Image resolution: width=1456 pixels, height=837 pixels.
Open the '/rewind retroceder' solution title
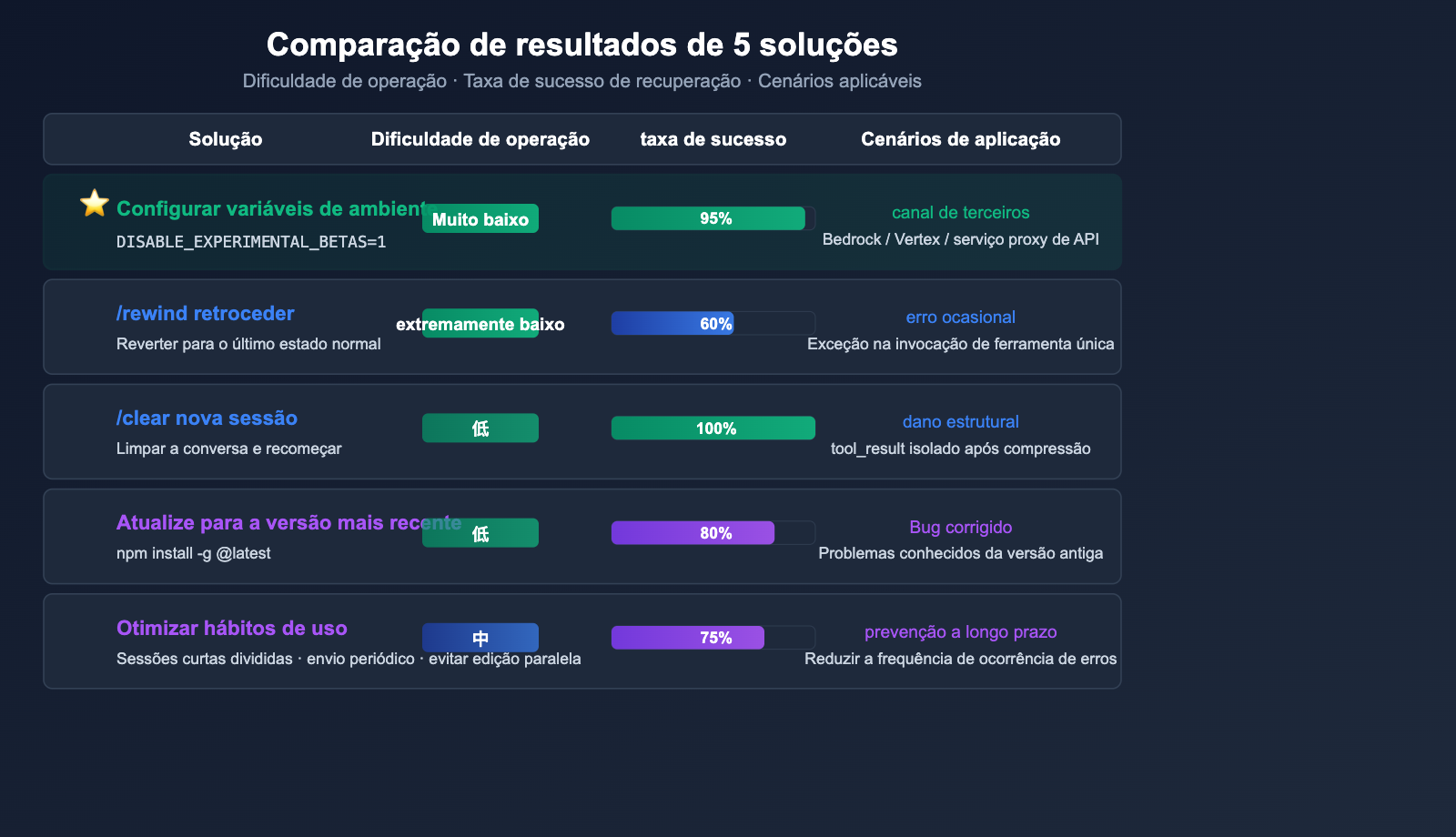click(x=206, y=314)
